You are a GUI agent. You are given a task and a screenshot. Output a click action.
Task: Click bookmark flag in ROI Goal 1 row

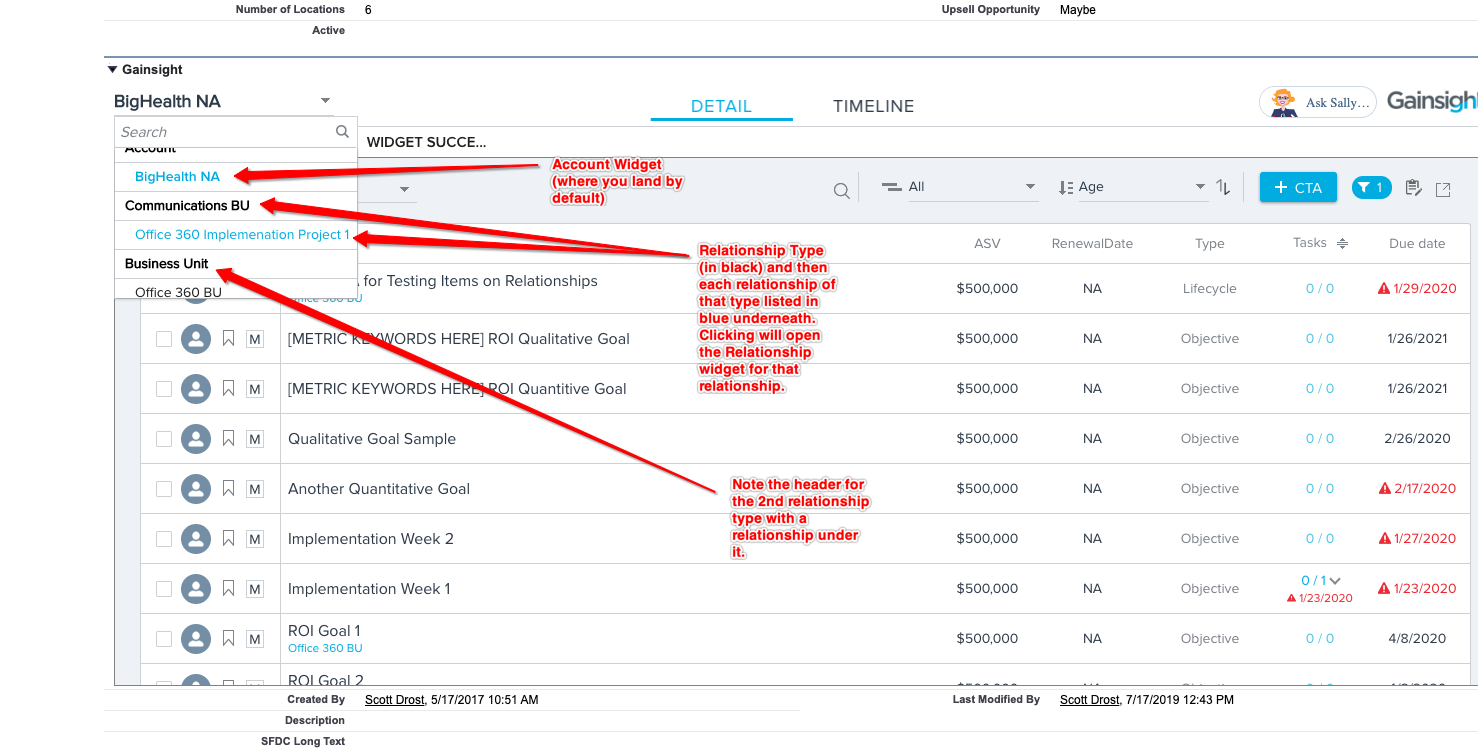pyautogui.click(x=228, y=639)
